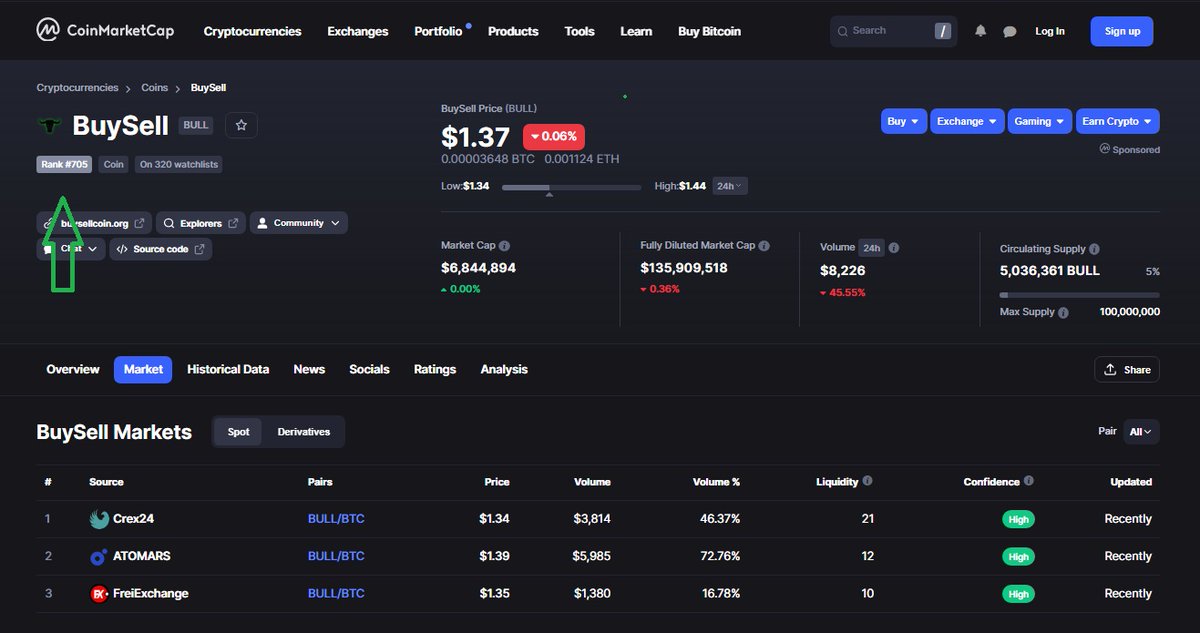Open the Learn menu

click(x=636, y=31)
